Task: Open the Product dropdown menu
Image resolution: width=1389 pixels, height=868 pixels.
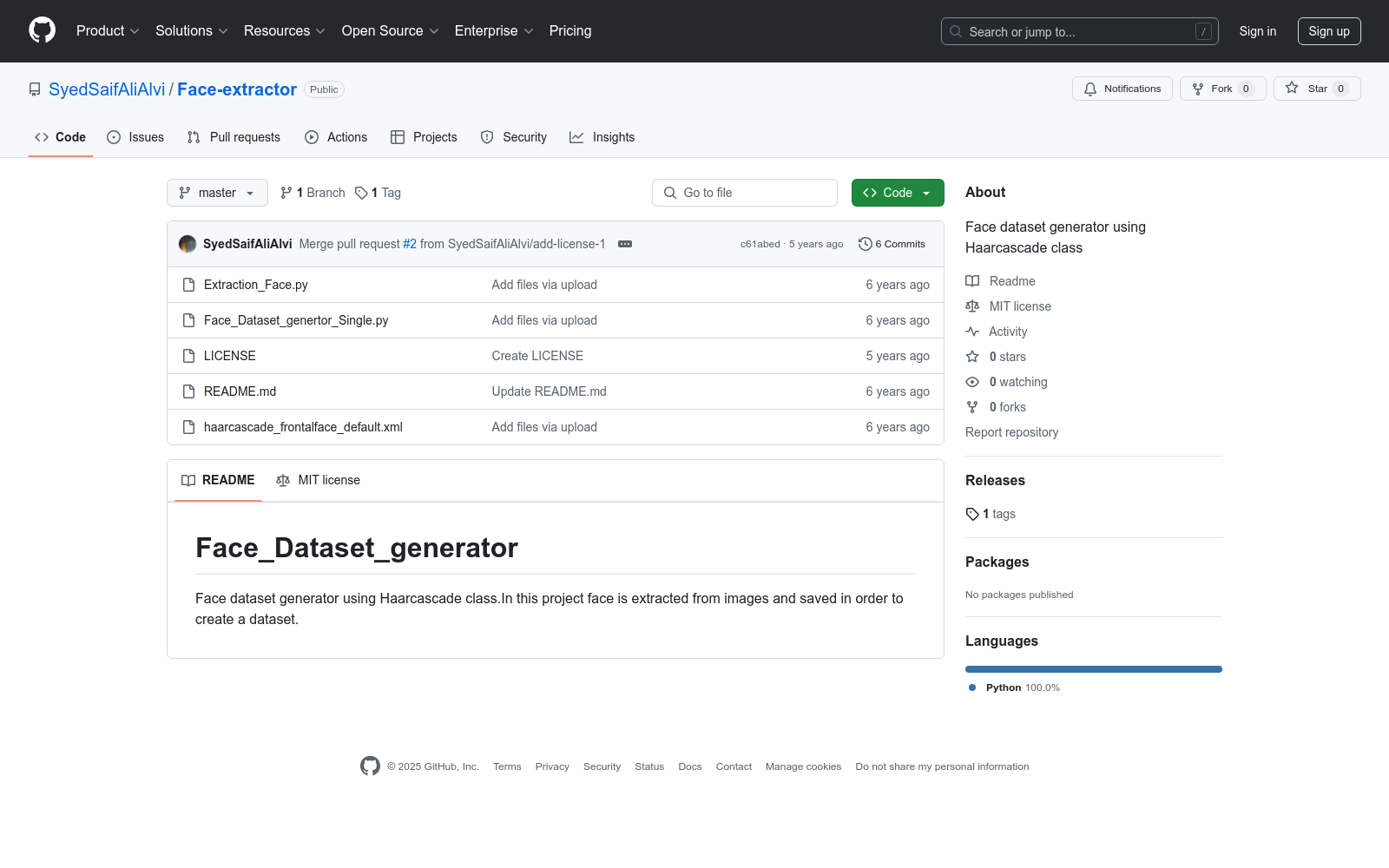Action: click(108, 31)
